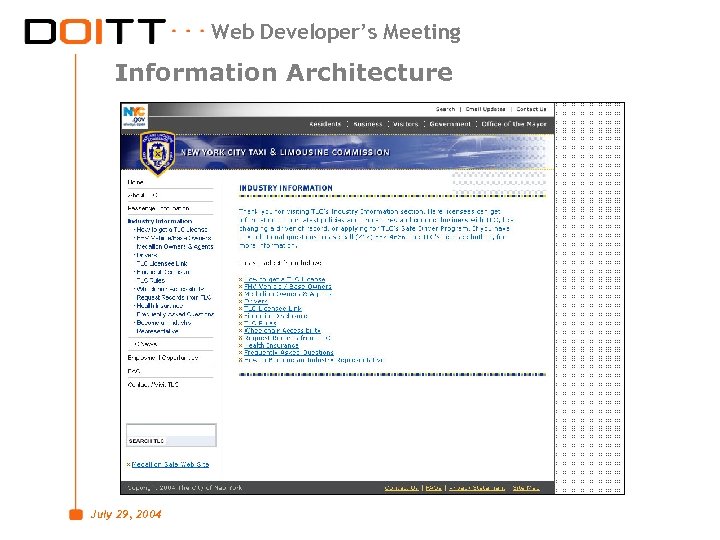Click FHV Vehicle / Base Owners content link
Image resolution: width=720 pixels, height=540 pixels.
pos(288,287)
